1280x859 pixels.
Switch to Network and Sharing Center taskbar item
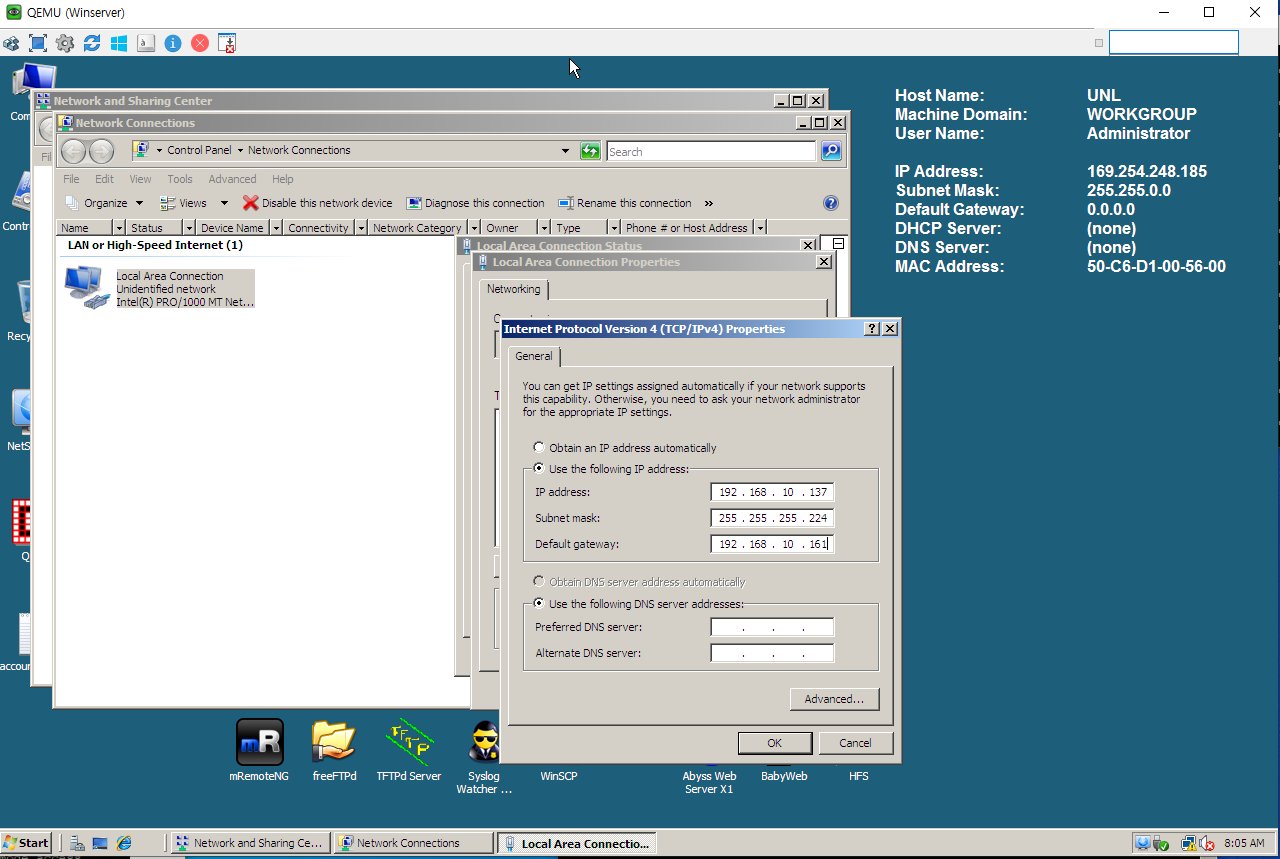(250, 843)
